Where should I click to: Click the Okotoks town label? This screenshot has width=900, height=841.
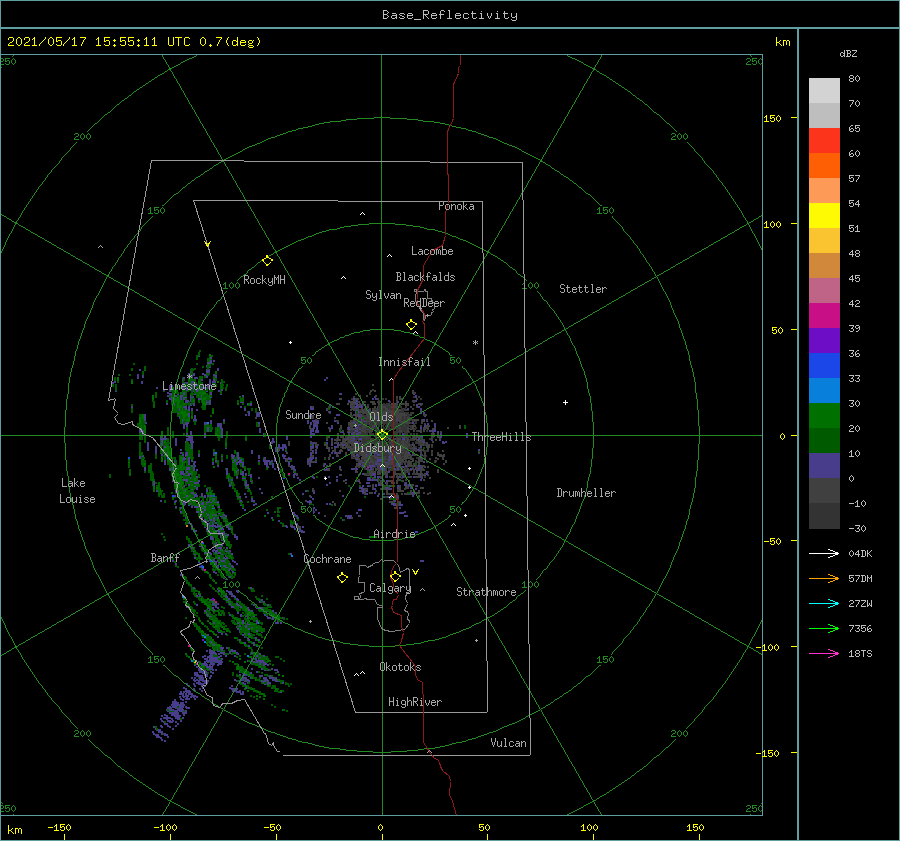[400, 667]
